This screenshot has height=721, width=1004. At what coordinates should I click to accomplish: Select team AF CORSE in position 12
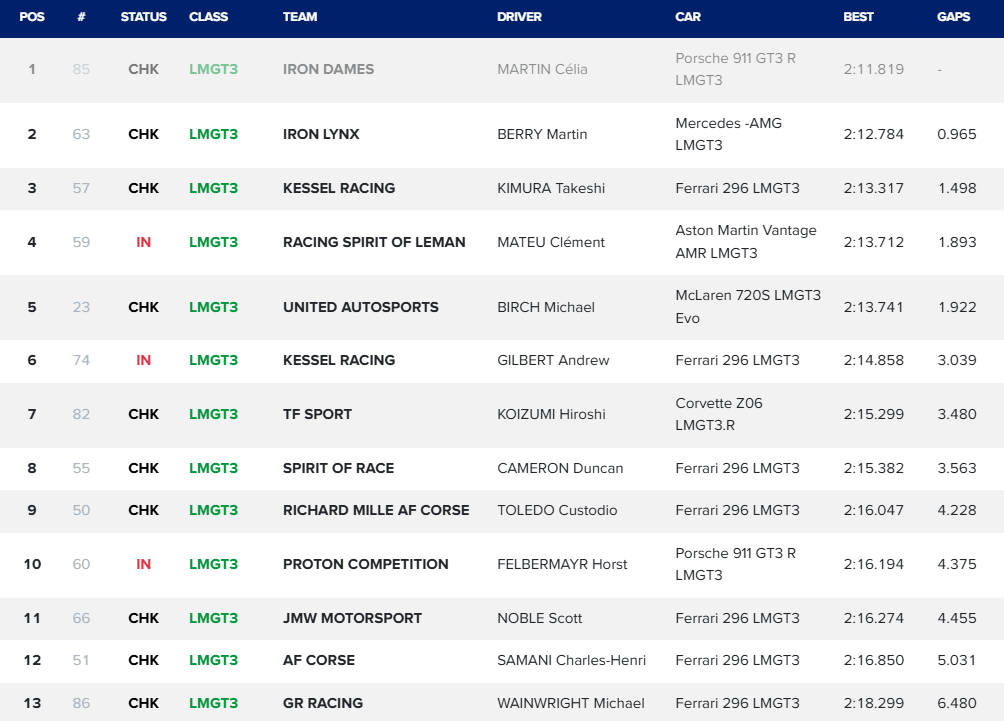(x=319, y=660)
